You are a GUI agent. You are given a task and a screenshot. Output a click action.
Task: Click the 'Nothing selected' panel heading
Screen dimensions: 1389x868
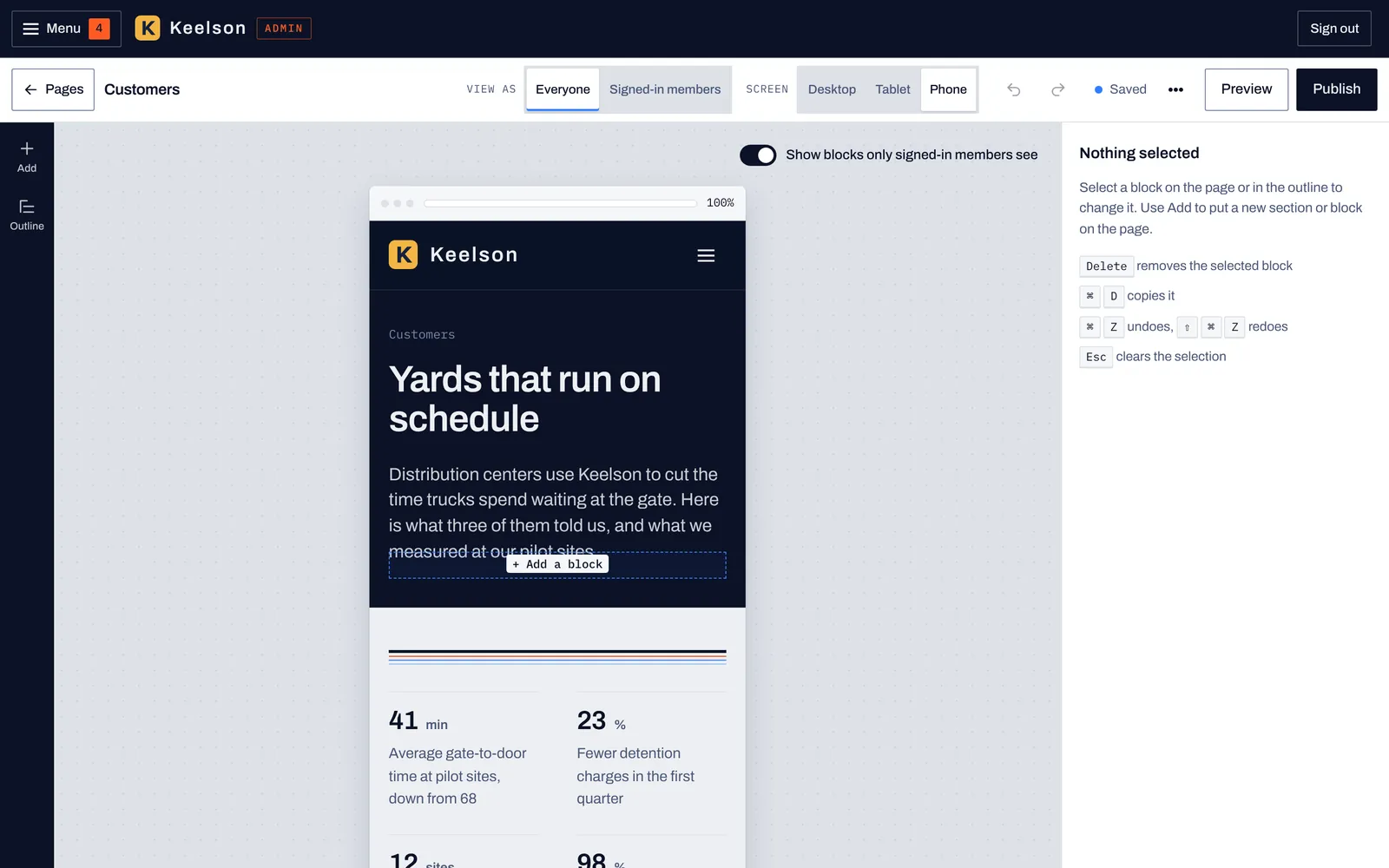(1139, 153)
